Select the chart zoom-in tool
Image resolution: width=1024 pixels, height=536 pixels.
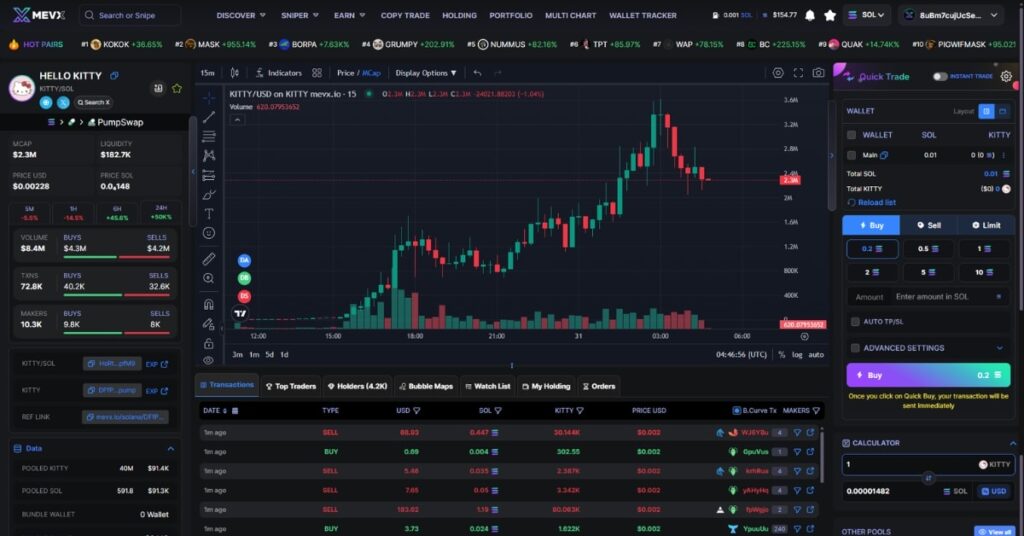point(208,279)
